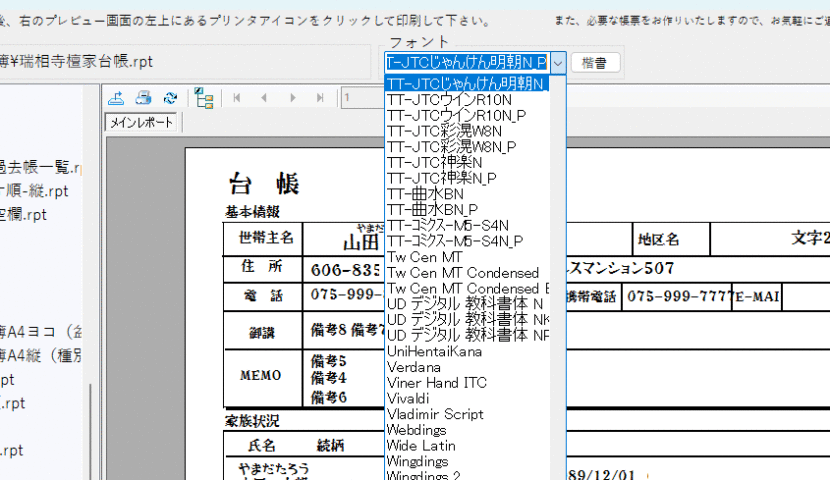The height and width of the screenshot is (480, 830).
Task: Click the 楷書 button
Action: (595, 63)
